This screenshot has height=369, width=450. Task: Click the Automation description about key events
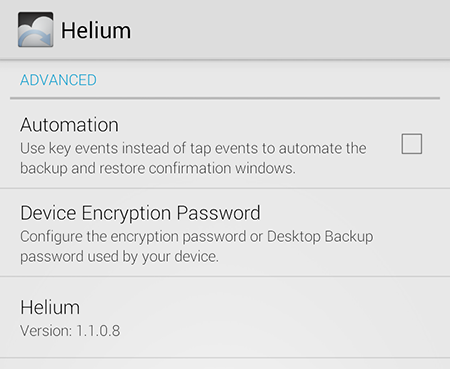pos(193,158)
